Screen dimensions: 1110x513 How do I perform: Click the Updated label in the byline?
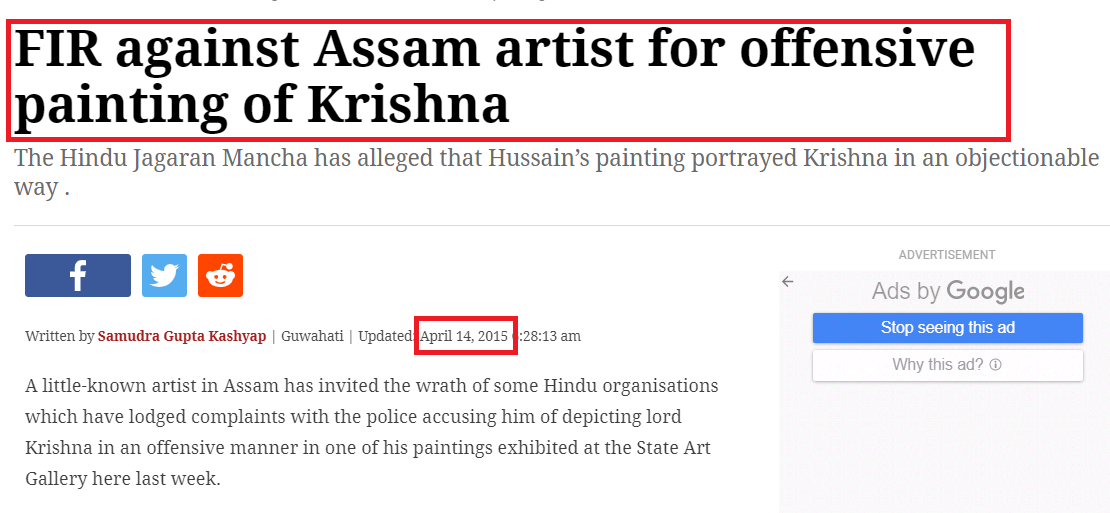click(x=387, y=336)
